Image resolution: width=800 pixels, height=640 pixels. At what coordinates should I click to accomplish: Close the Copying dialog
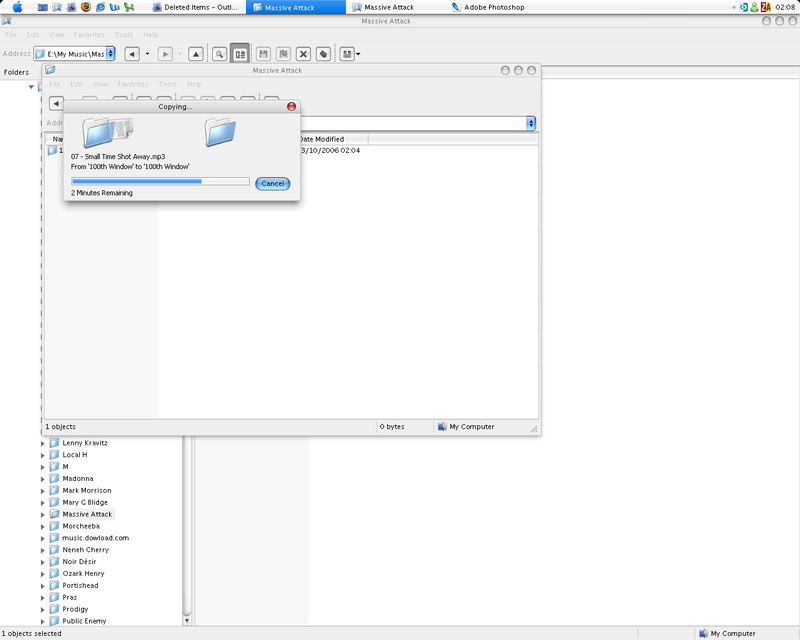coord(291,106)
